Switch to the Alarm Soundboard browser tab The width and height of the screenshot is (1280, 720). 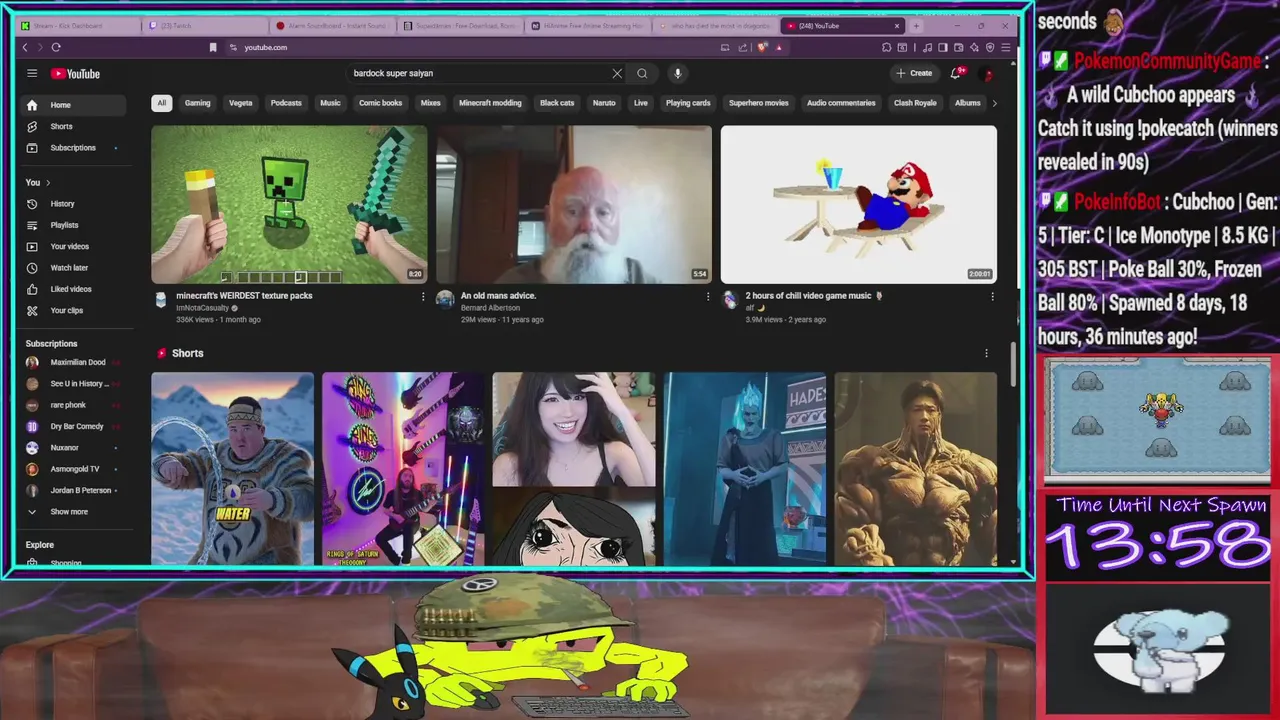click(330, 26)
